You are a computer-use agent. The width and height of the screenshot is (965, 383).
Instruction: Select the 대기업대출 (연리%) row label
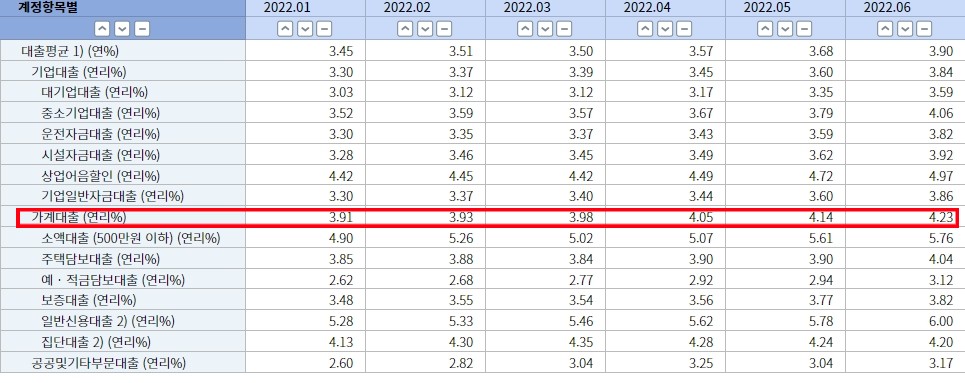[95, 92]
